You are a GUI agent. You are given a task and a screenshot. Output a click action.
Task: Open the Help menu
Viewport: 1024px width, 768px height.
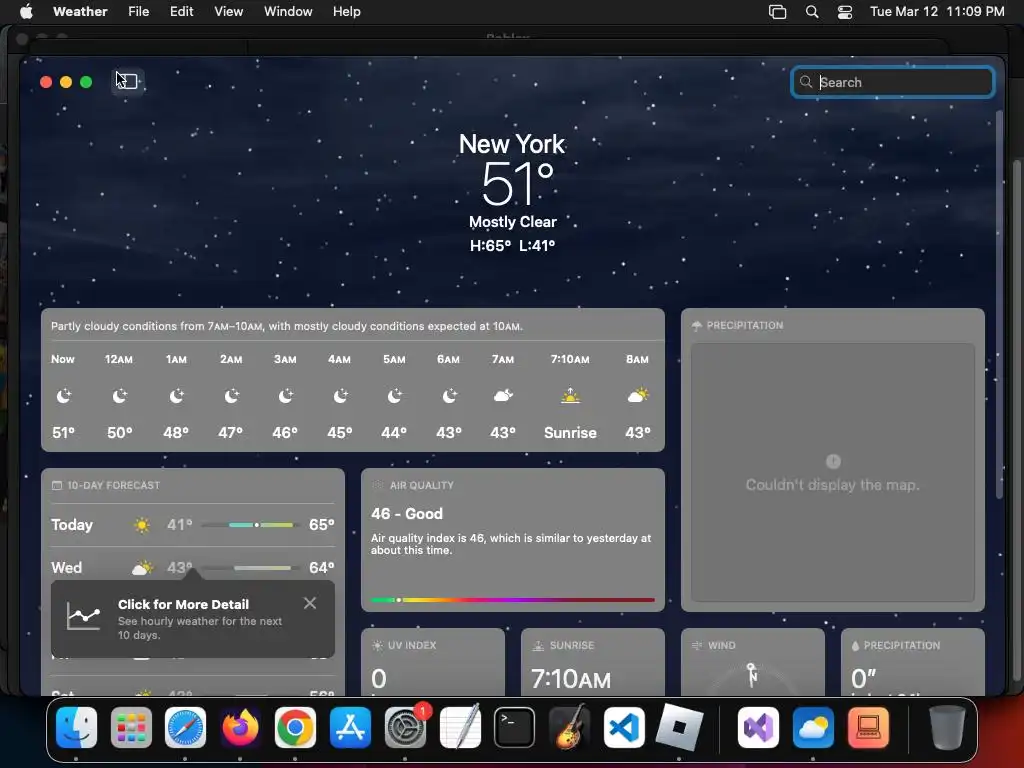pos(346,11)
